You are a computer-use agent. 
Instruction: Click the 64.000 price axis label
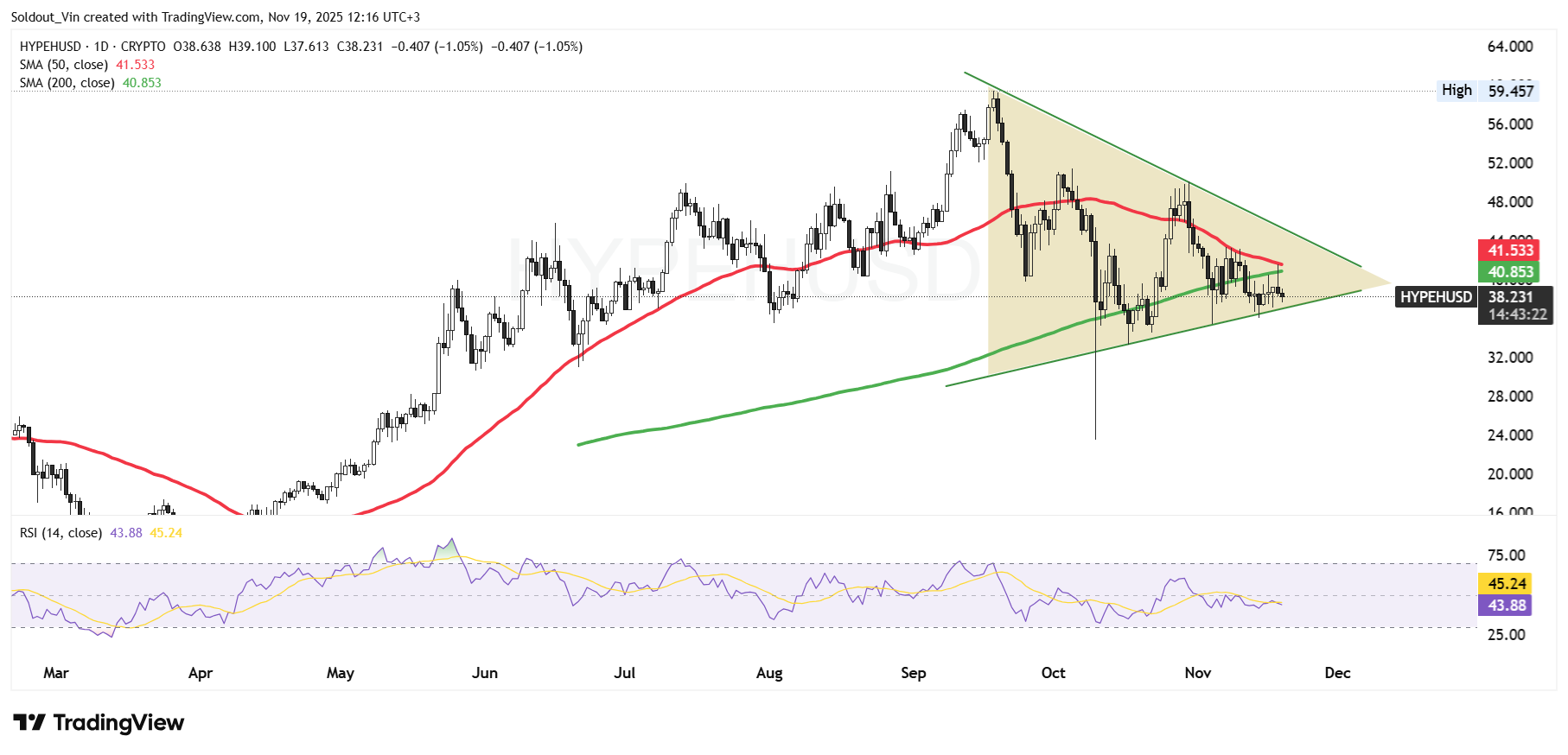pos(1509,47)
